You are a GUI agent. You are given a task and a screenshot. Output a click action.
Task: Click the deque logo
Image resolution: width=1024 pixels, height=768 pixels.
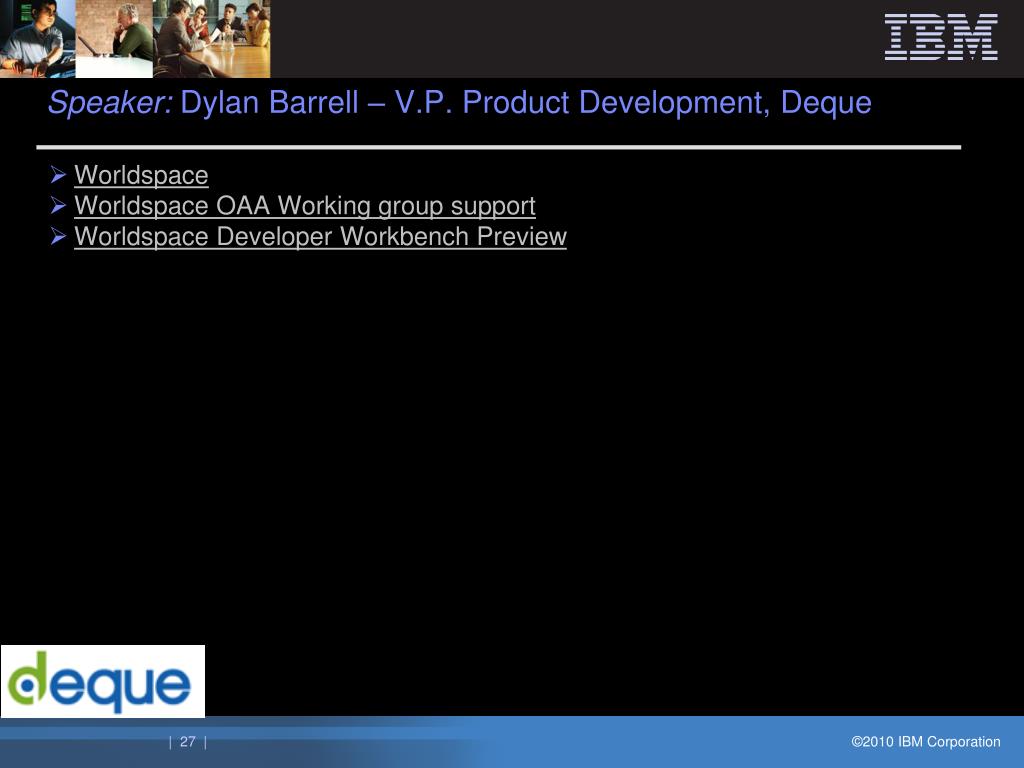point(103,681)
